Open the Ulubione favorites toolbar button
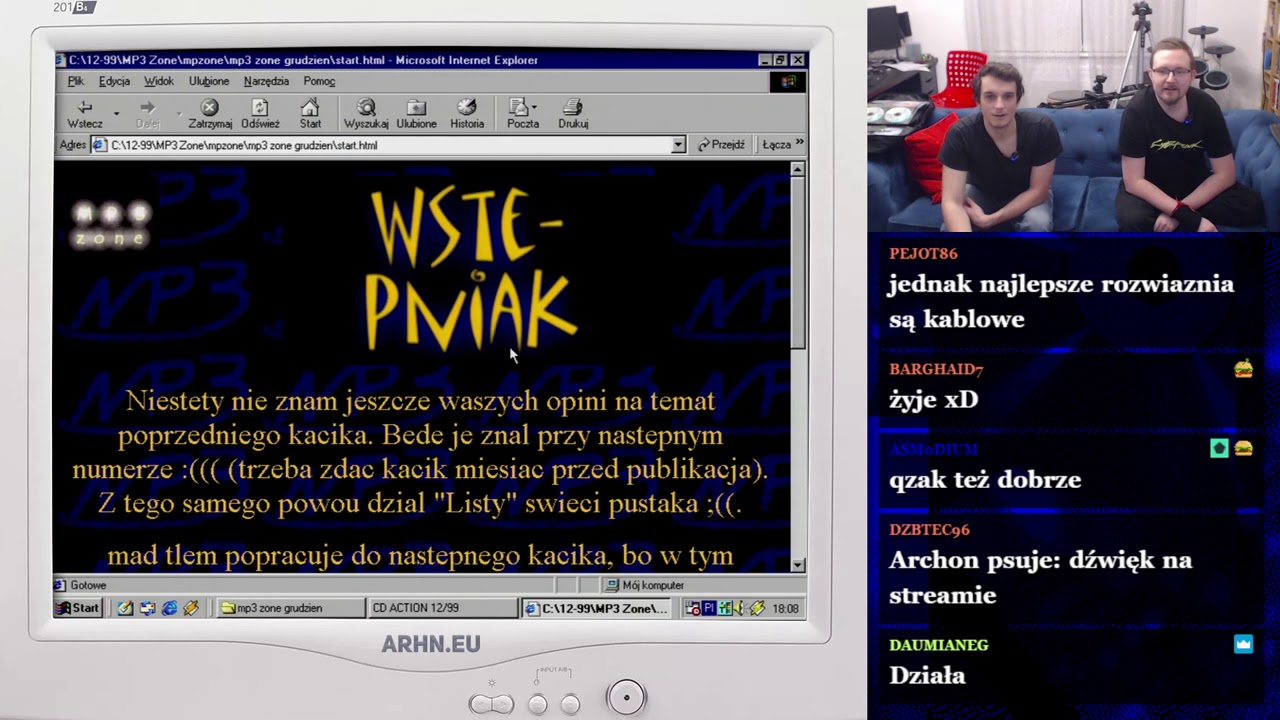Image resolution: width=1280 pixels, height=720 pixels. pyautogui.click(x=416, y=114)
